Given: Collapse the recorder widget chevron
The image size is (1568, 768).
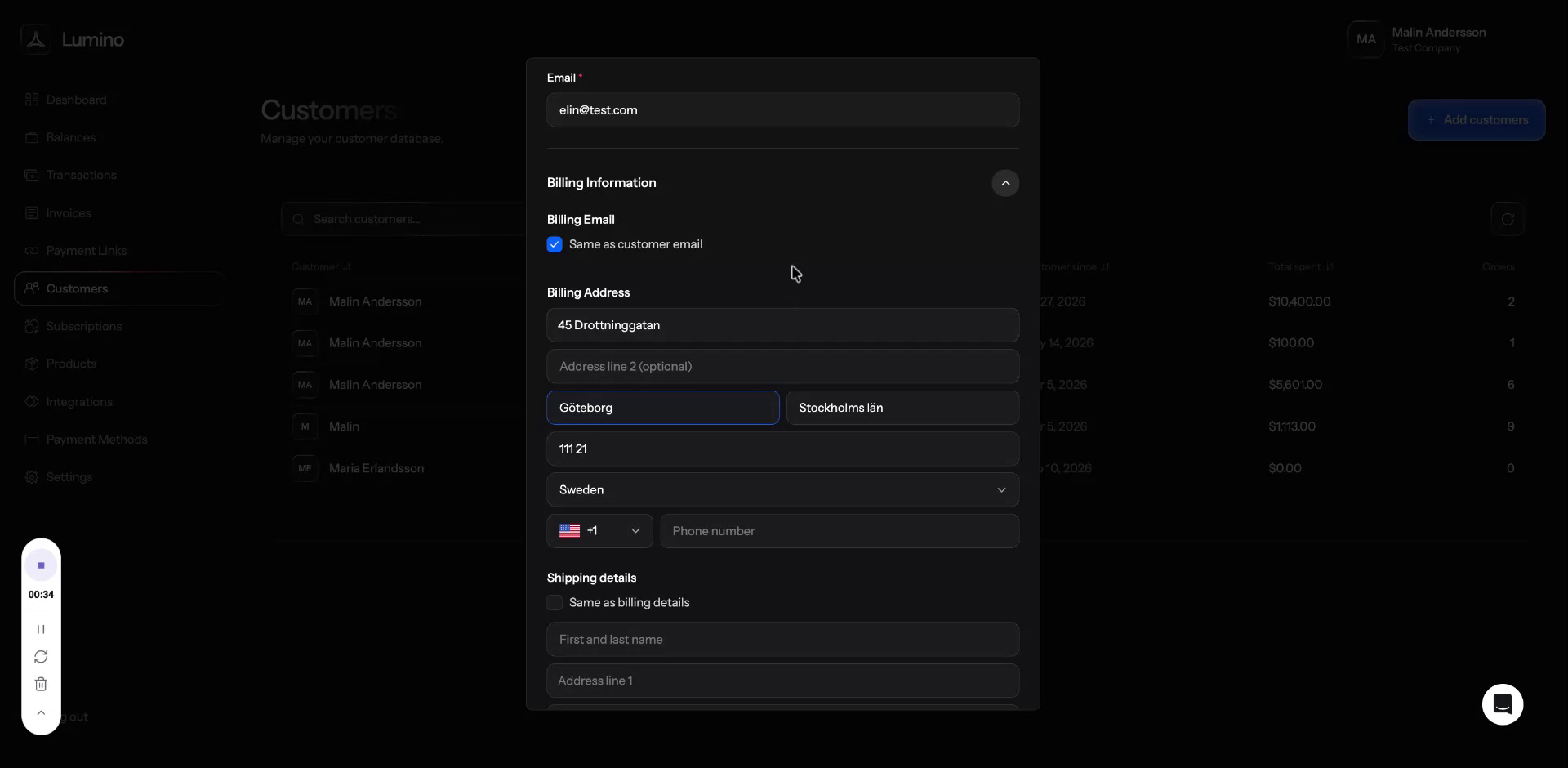Looking at the screenshot, I should pos(41,713).
